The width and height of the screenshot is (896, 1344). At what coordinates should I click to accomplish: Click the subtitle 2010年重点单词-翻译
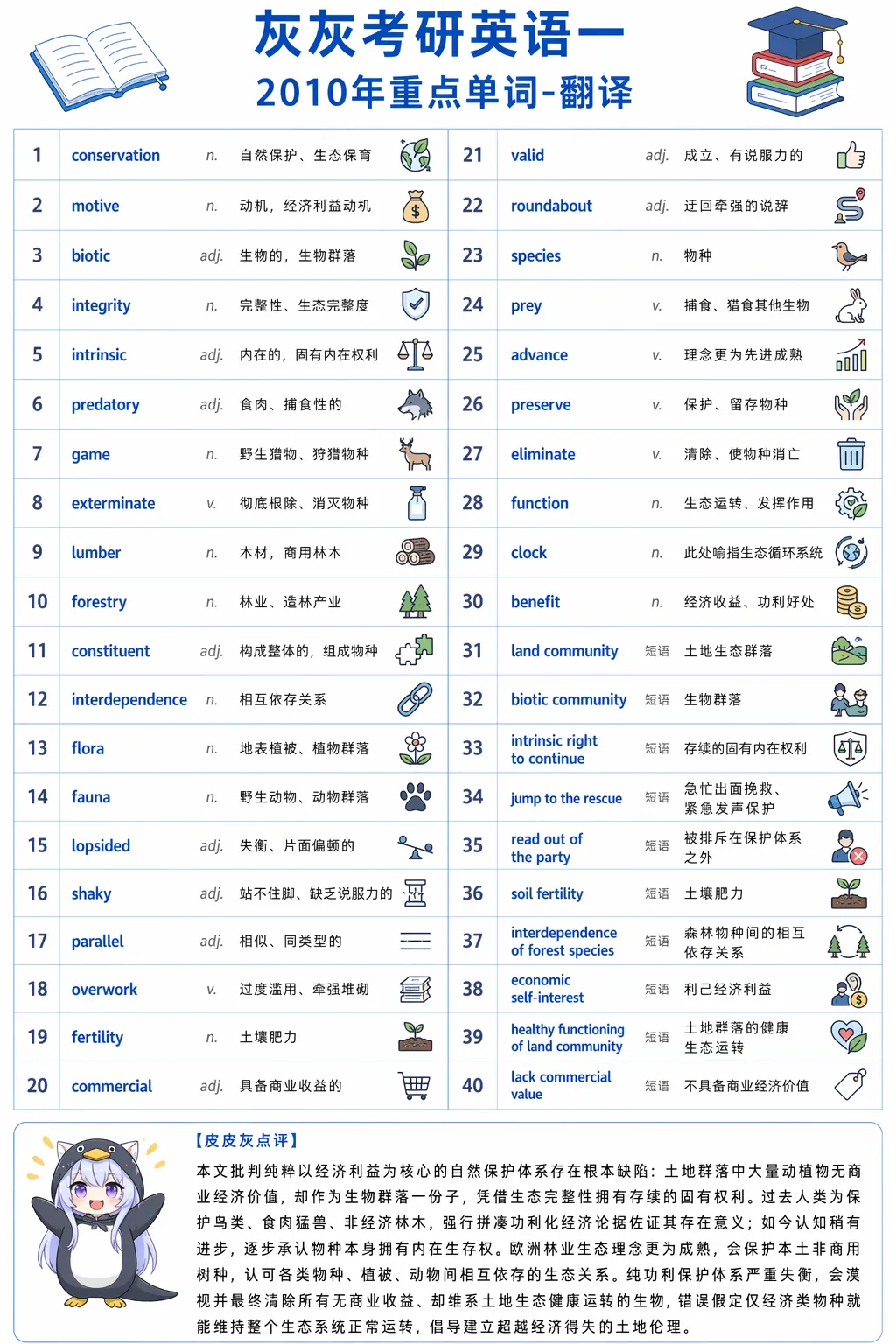(444, 92)
